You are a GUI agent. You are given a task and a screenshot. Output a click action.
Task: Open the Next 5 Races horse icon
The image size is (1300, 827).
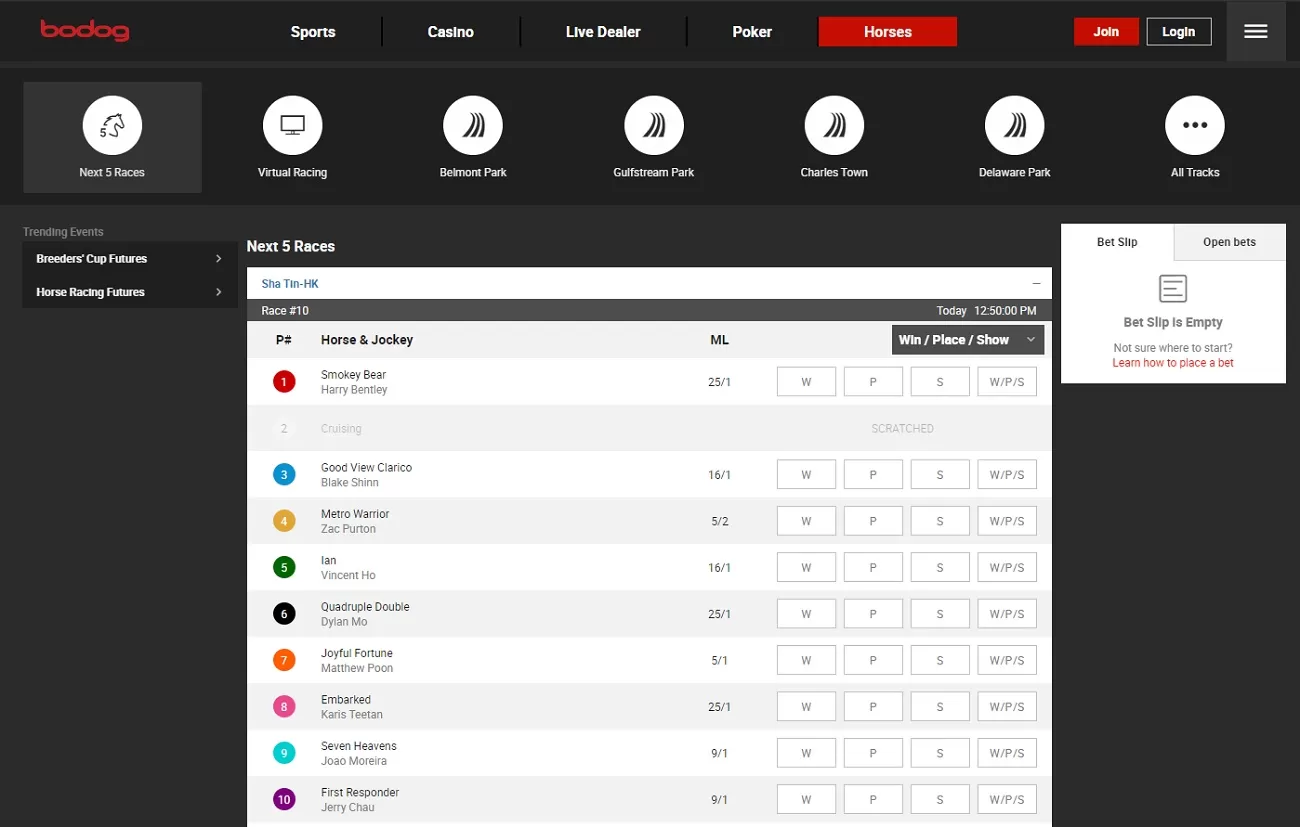(112, 126)
